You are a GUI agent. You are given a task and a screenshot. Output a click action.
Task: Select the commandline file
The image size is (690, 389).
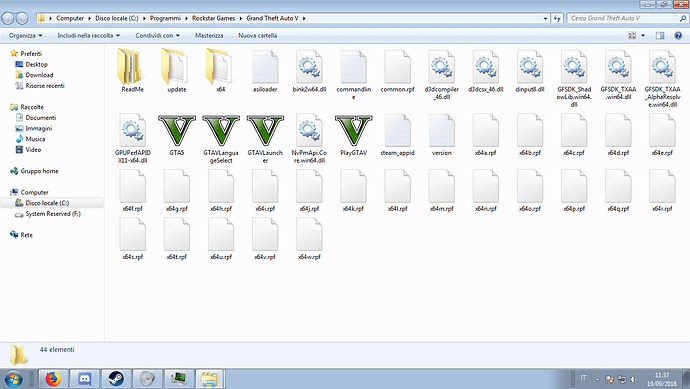click(x=353, y=74)
